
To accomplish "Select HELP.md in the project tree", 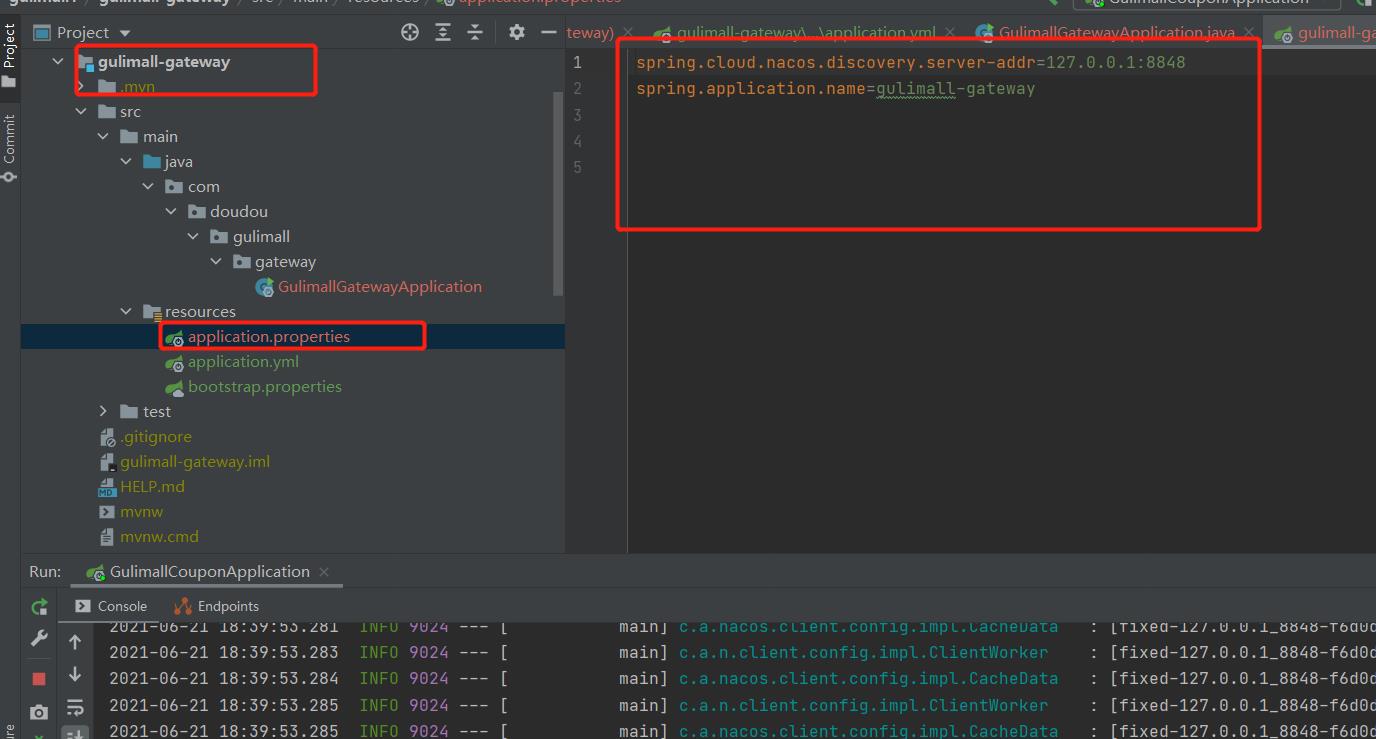I will click(x=152, y=487).
